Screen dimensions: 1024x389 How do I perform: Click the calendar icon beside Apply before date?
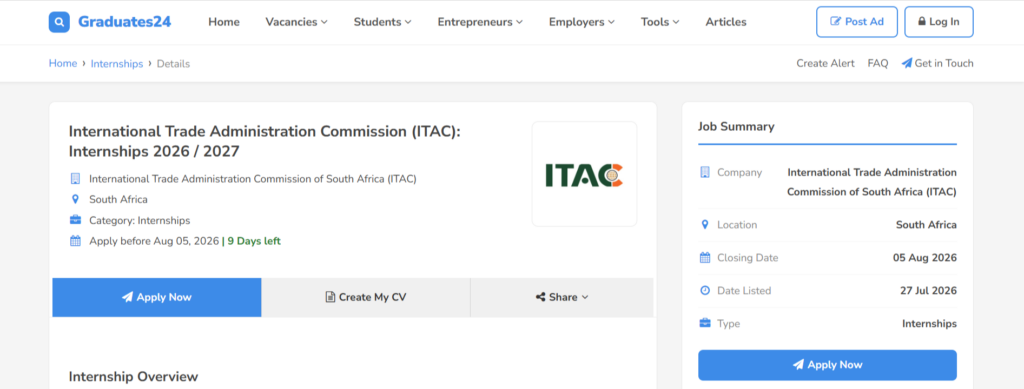(75, 241)
